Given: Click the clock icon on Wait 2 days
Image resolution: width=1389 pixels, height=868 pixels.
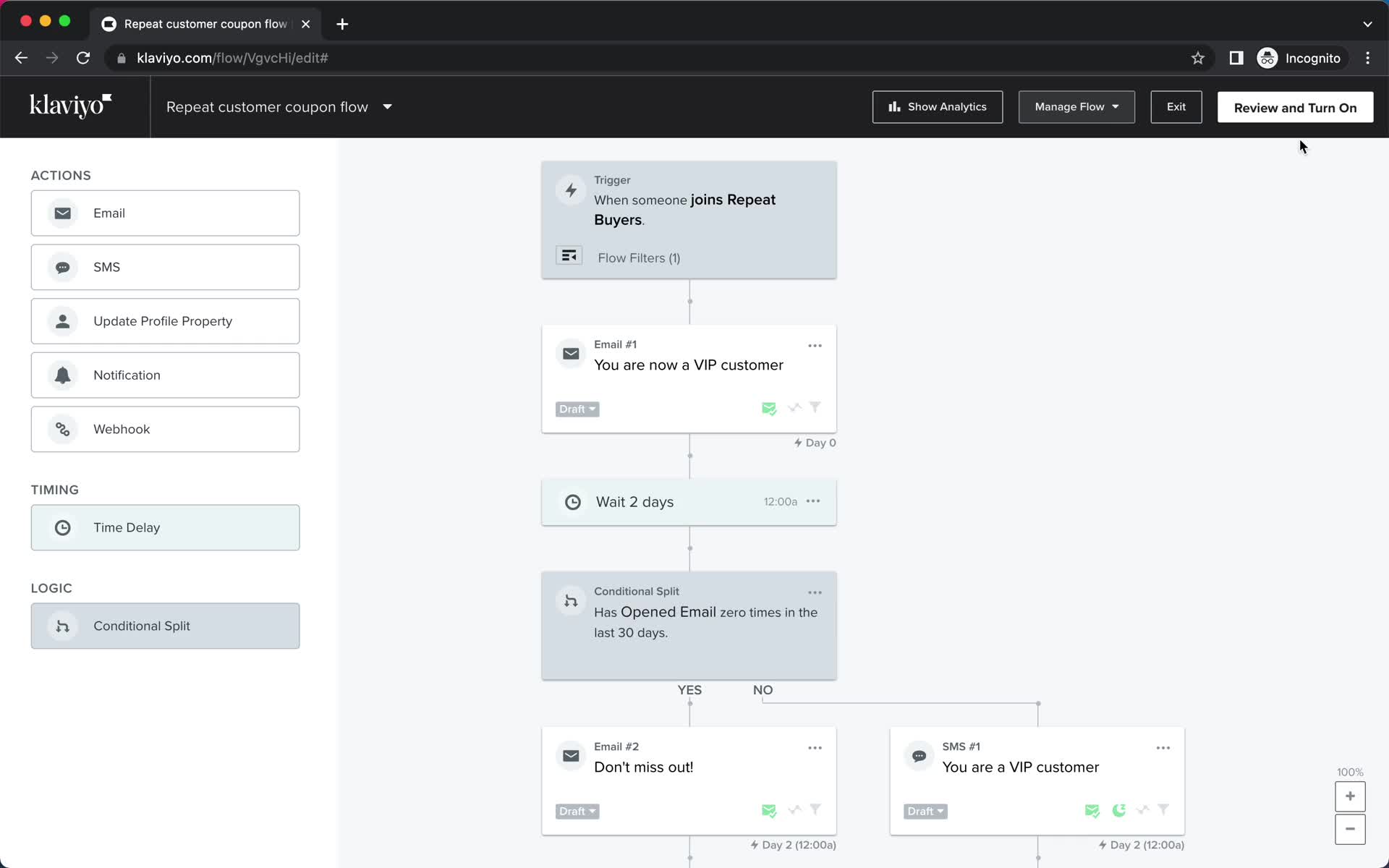Looking at the screenshot, I should pos(572,502).
